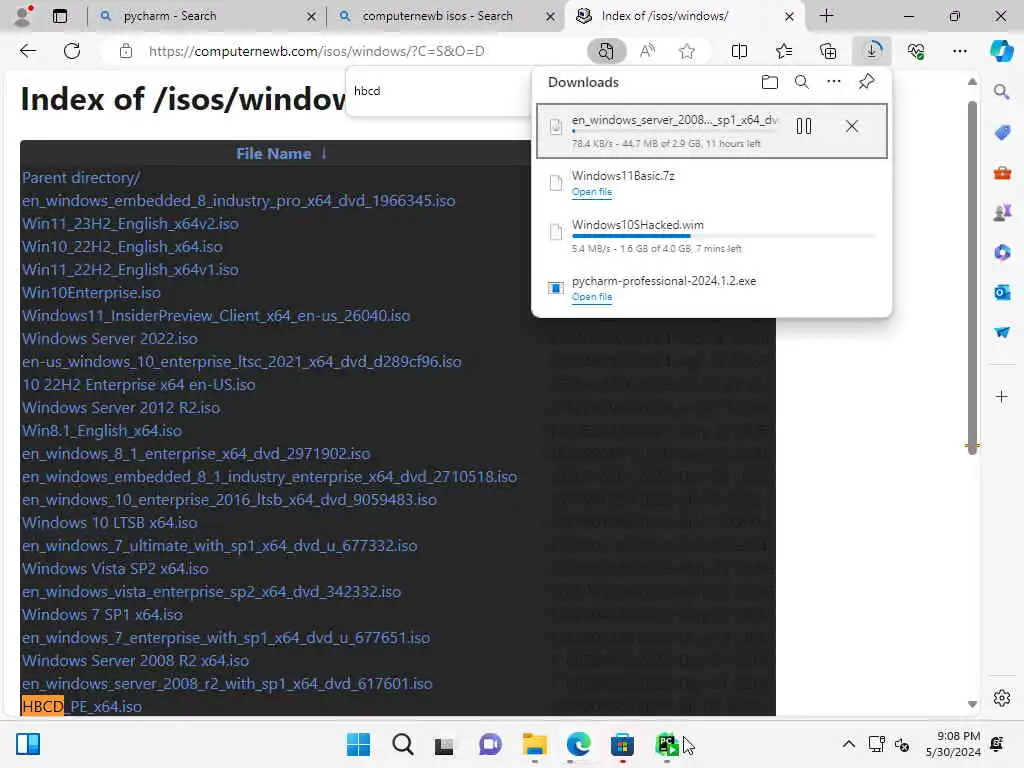1024x768 pixels.
Task: Close the pycharm - Search tab
Action: 312,16
